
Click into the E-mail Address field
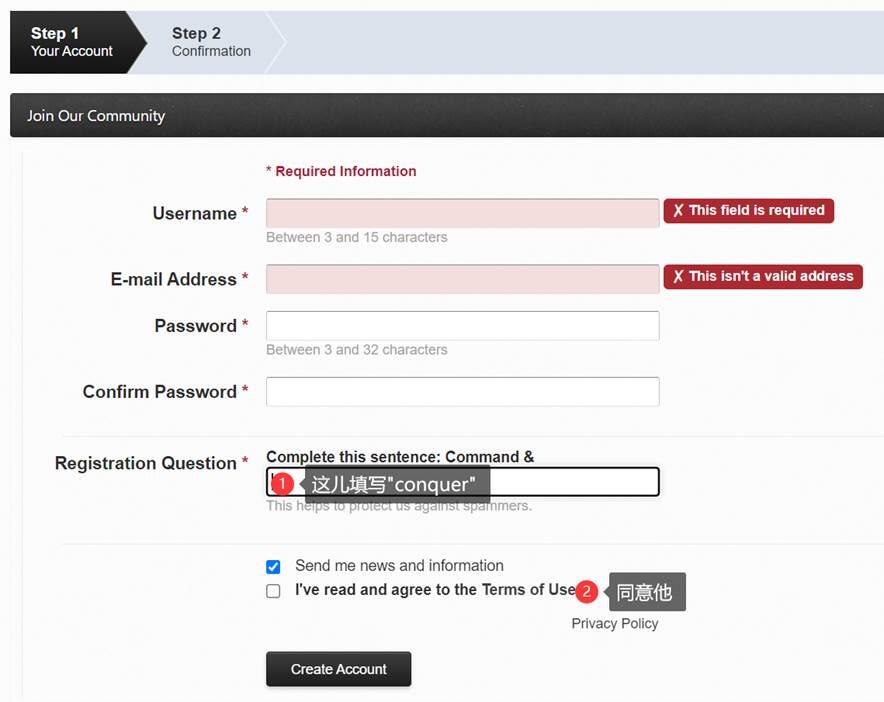click(462, 279)
